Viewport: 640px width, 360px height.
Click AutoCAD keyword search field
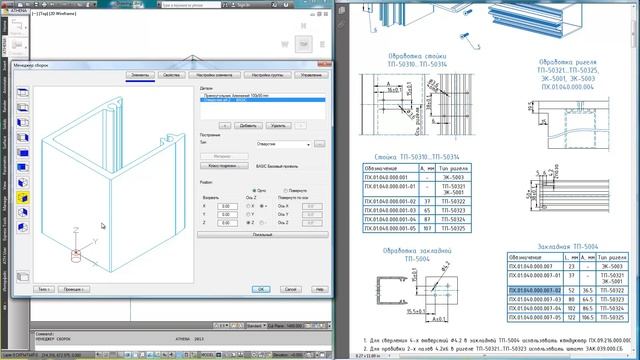[x=191, y=4]
